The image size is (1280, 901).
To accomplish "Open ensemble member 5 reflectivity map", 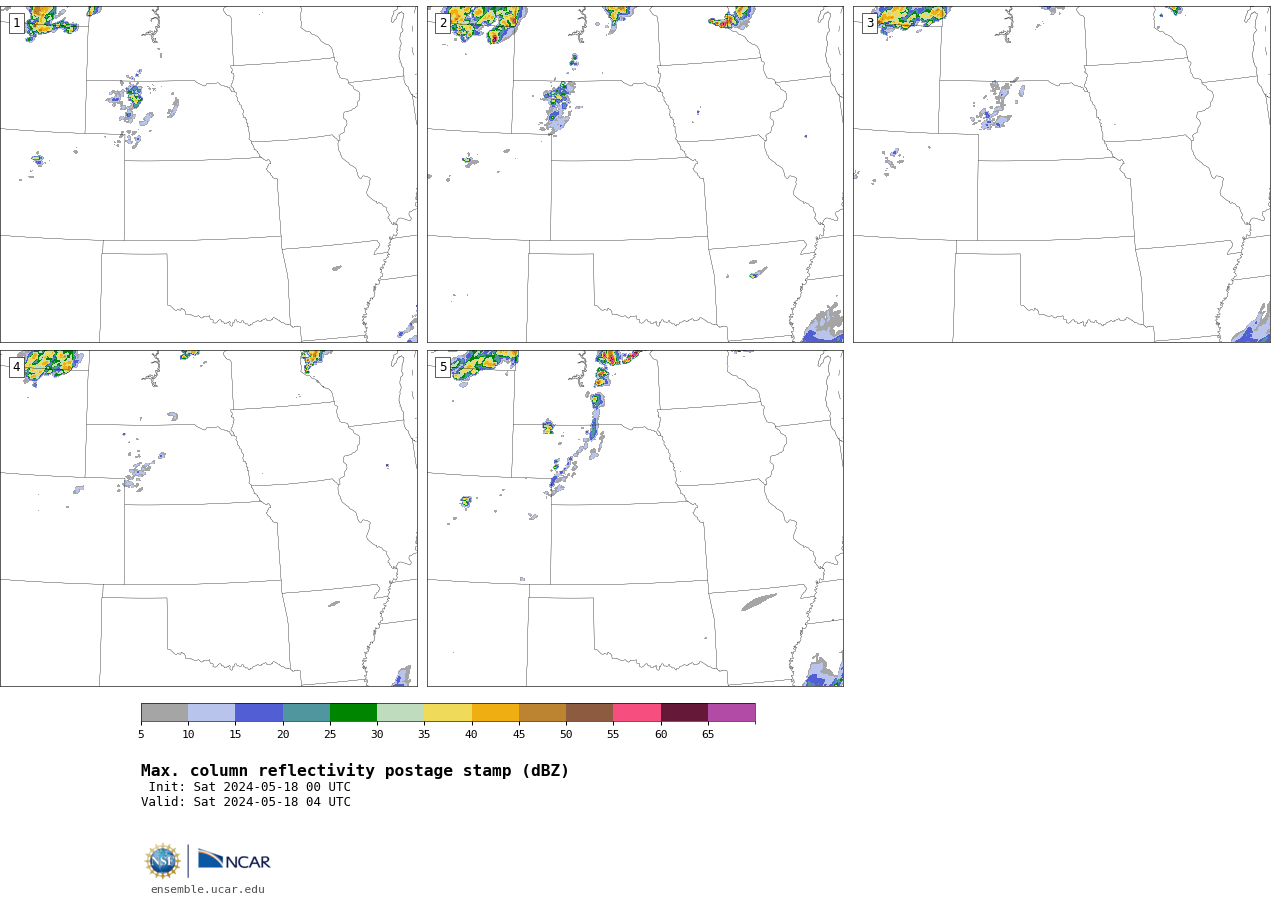I will point(635,518).
